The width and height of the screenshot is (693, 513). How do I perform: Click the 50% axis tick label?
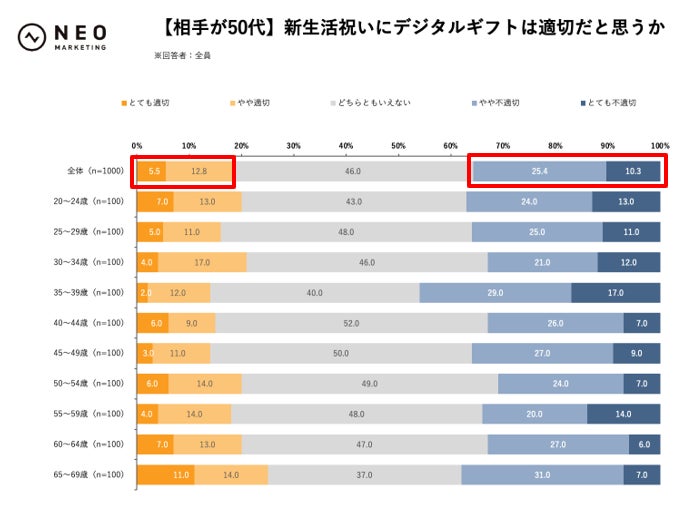coord(398,146)
